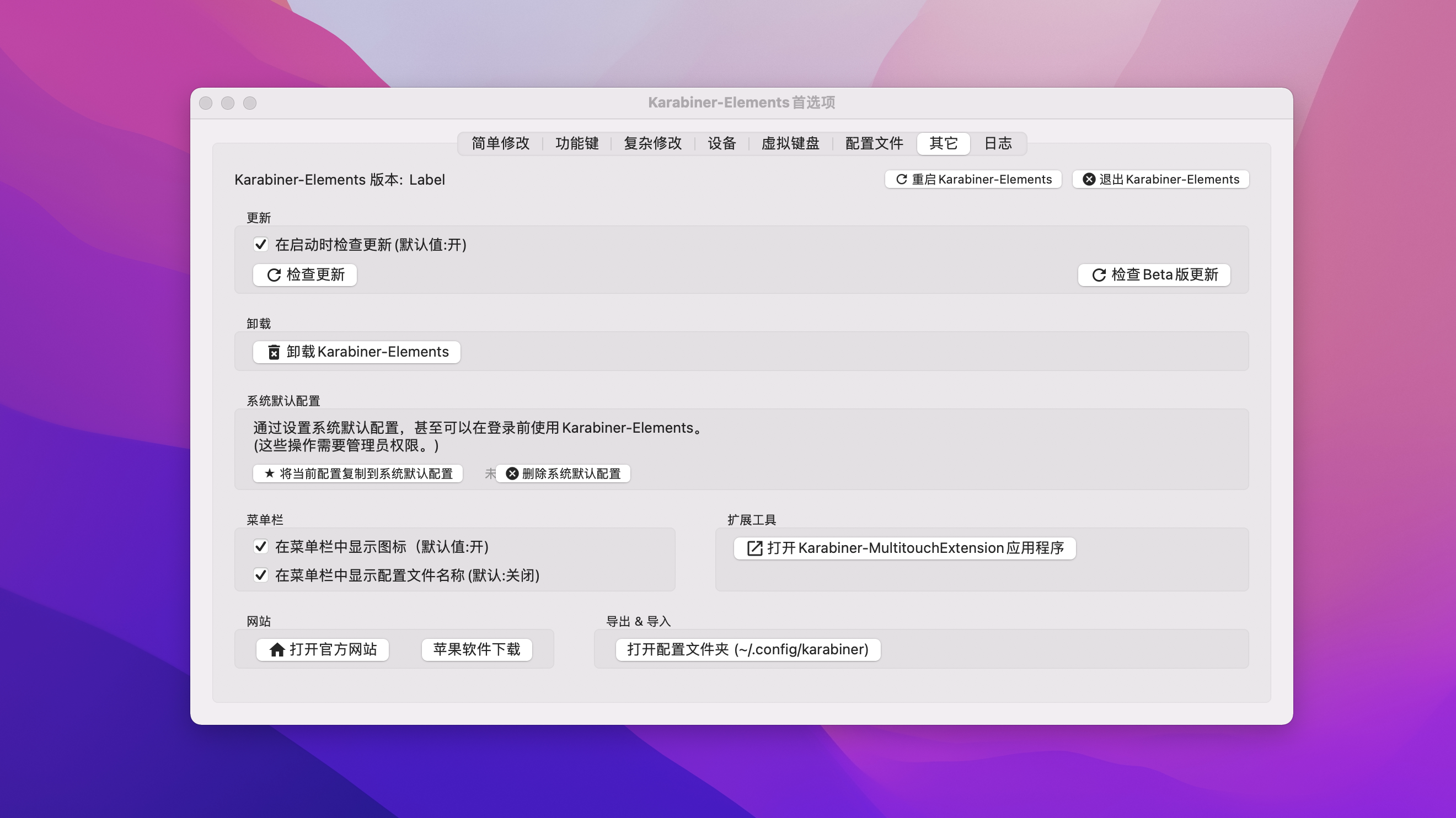Switch to the 简单修改 tab
This screenshot has height=818, width=1456.
(x=500, y=143)
